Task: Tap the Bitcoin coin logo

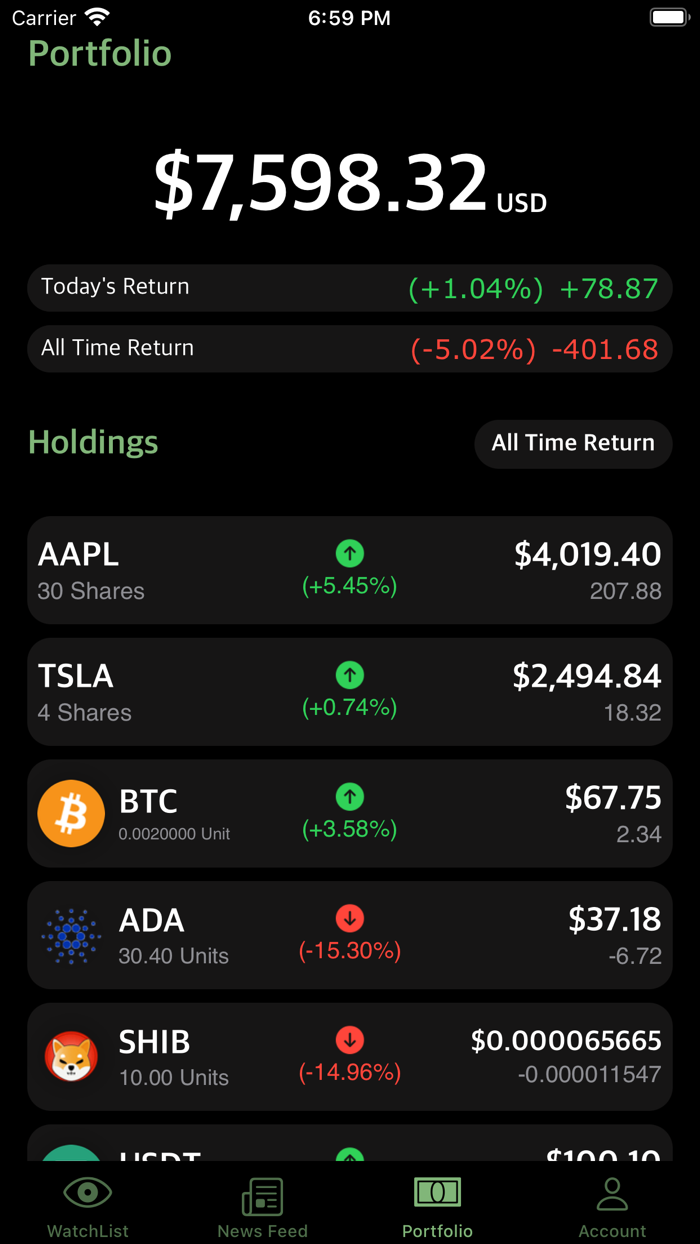Action: (71, 813)
